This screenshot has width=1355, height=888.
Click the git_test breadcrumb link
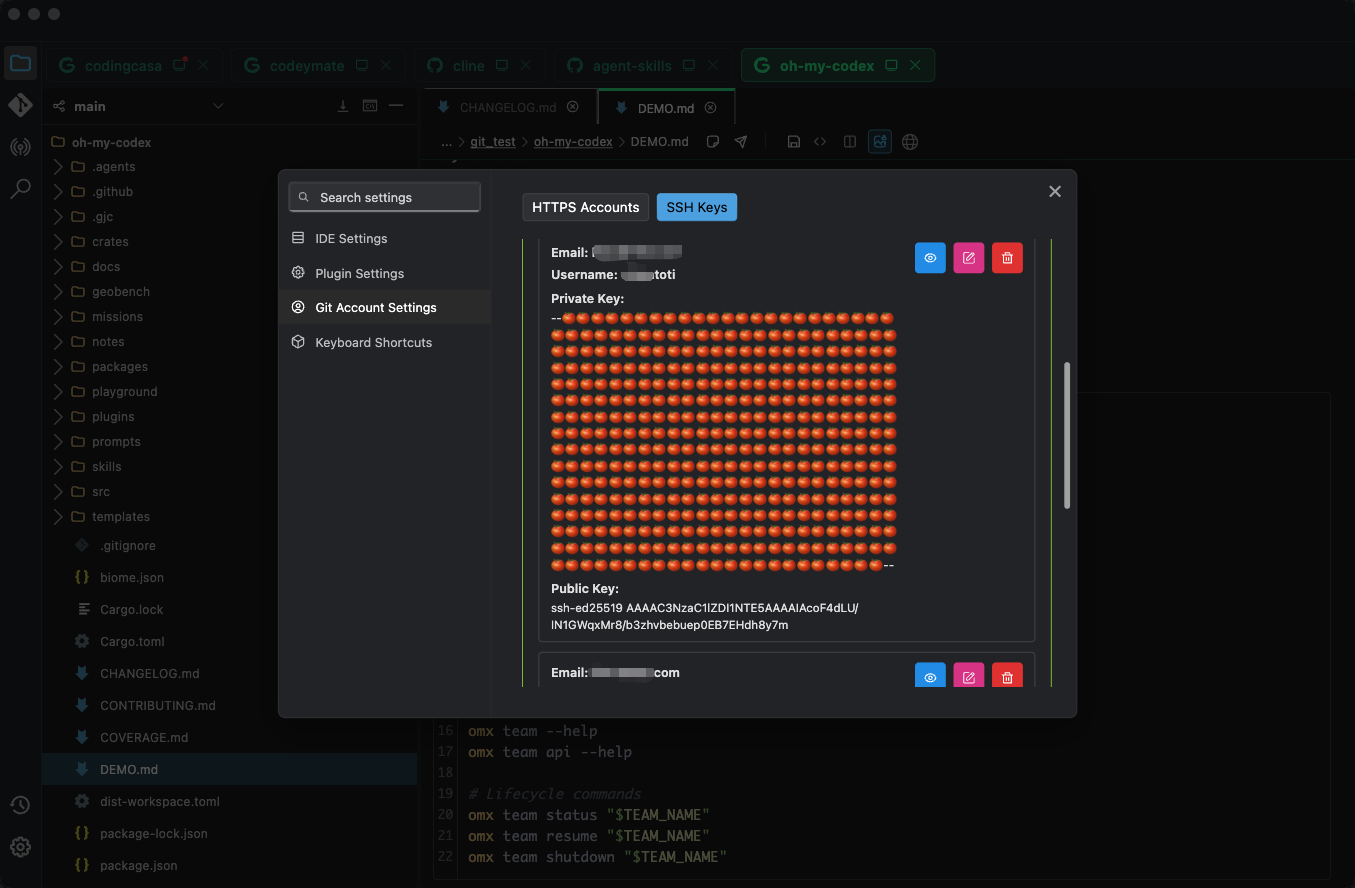[493, 142]
